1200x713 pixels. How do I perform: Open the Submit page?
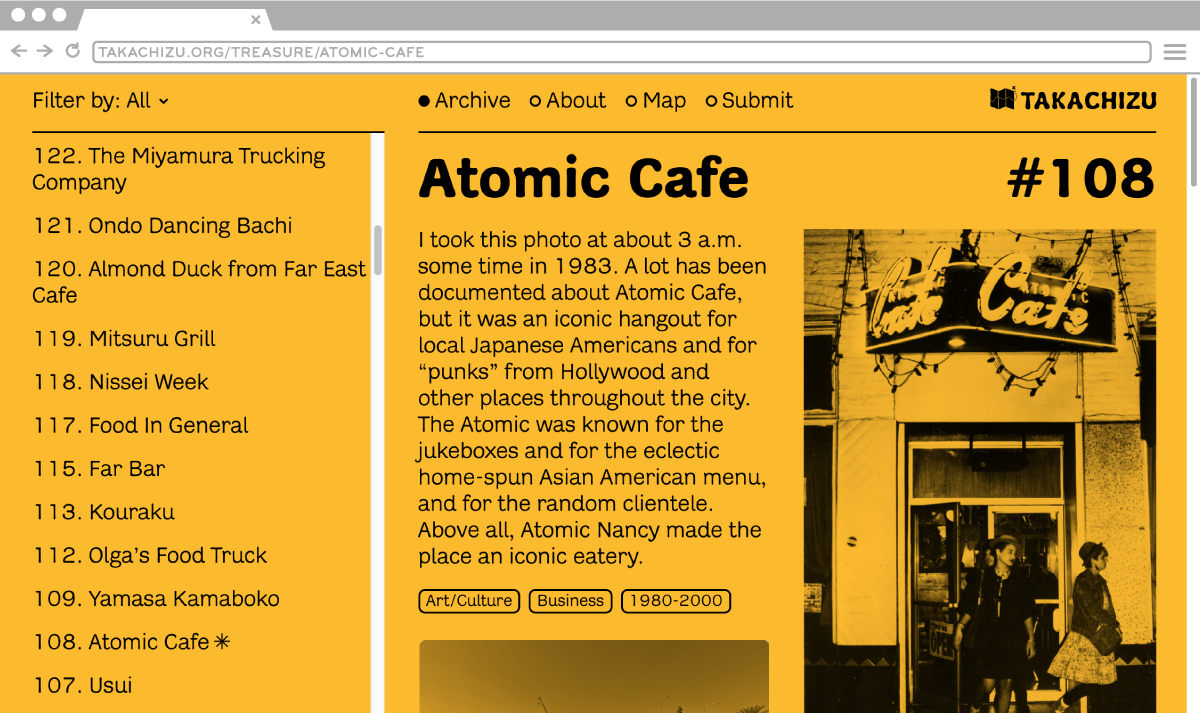[750, 100]
